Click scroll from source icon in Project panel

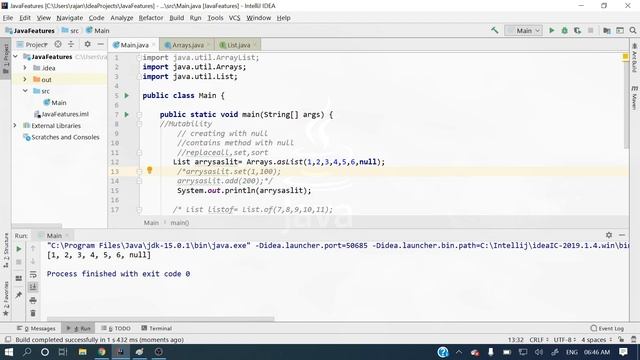pos(58,44)
